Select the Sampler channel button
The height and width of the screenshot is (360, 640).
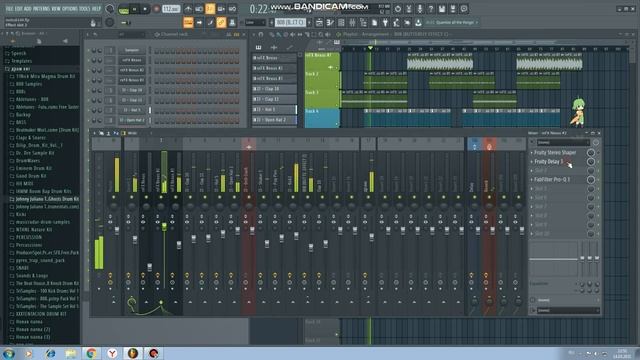132,50
